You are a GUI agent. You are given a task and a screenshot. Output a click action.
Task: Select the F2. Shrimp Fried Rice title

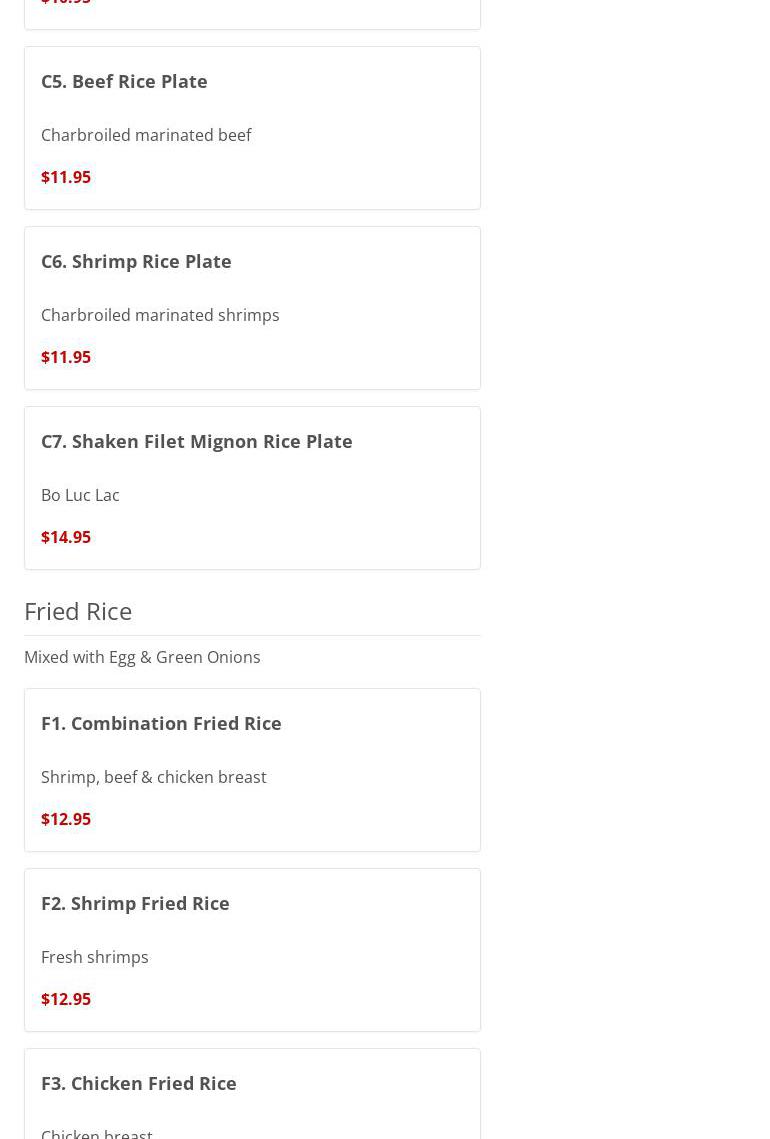pyautogui.click(x=135, y=903)
